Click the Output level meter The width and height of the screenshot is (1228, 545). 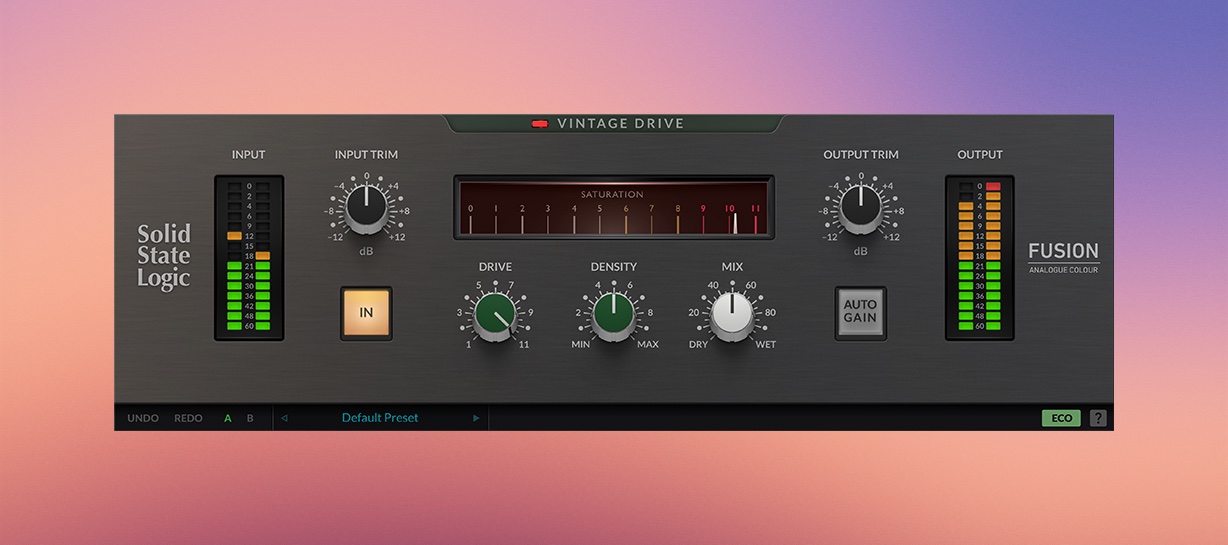(x=979, y=257)
